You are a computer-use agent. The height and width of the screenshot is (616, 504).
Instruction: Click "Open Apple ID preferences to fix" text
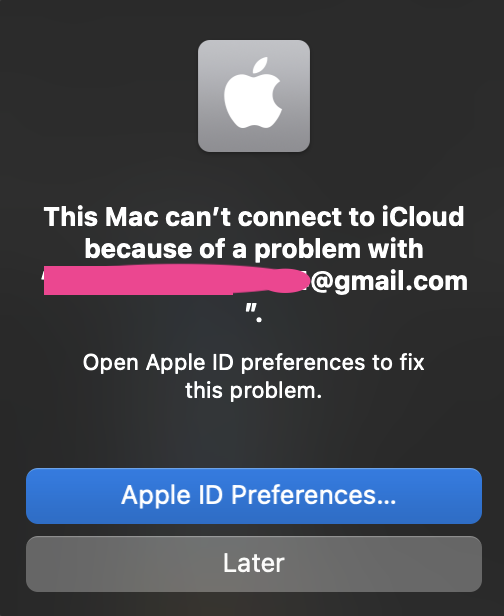pos(254,362)
